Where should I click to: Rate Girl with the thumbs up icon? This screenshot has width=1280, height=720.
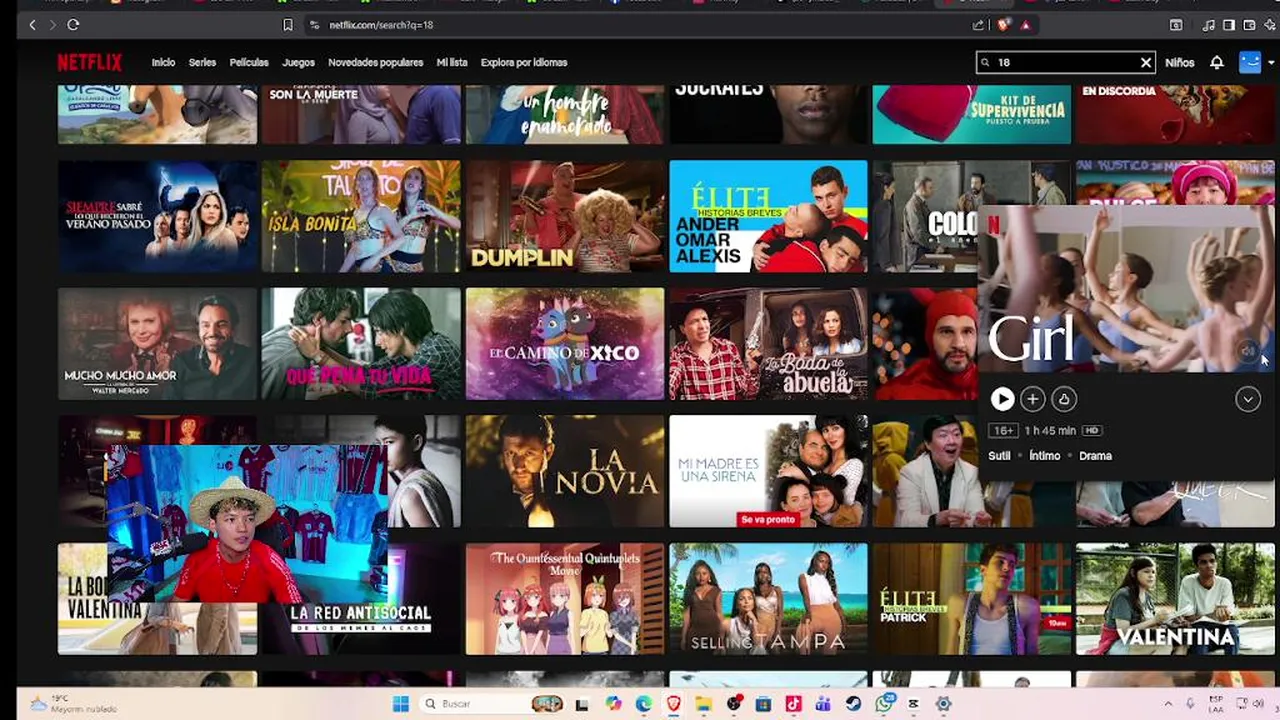tap(1063, 399)
